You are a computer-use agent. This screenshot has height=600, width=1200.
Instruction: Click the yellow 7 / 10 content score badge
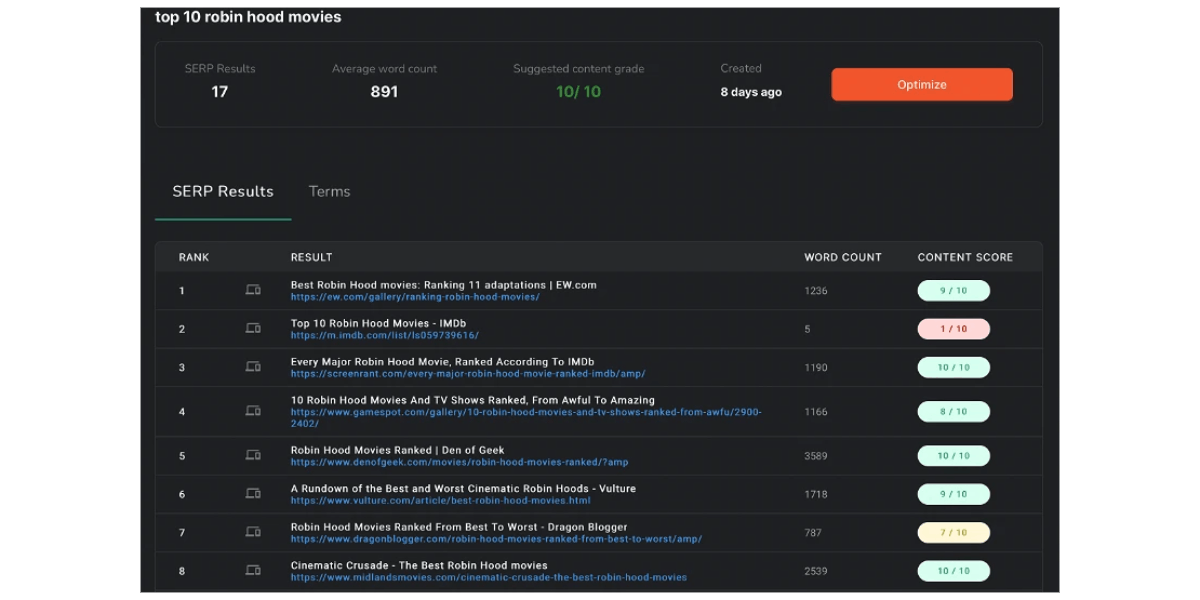[x=953, y=533]
